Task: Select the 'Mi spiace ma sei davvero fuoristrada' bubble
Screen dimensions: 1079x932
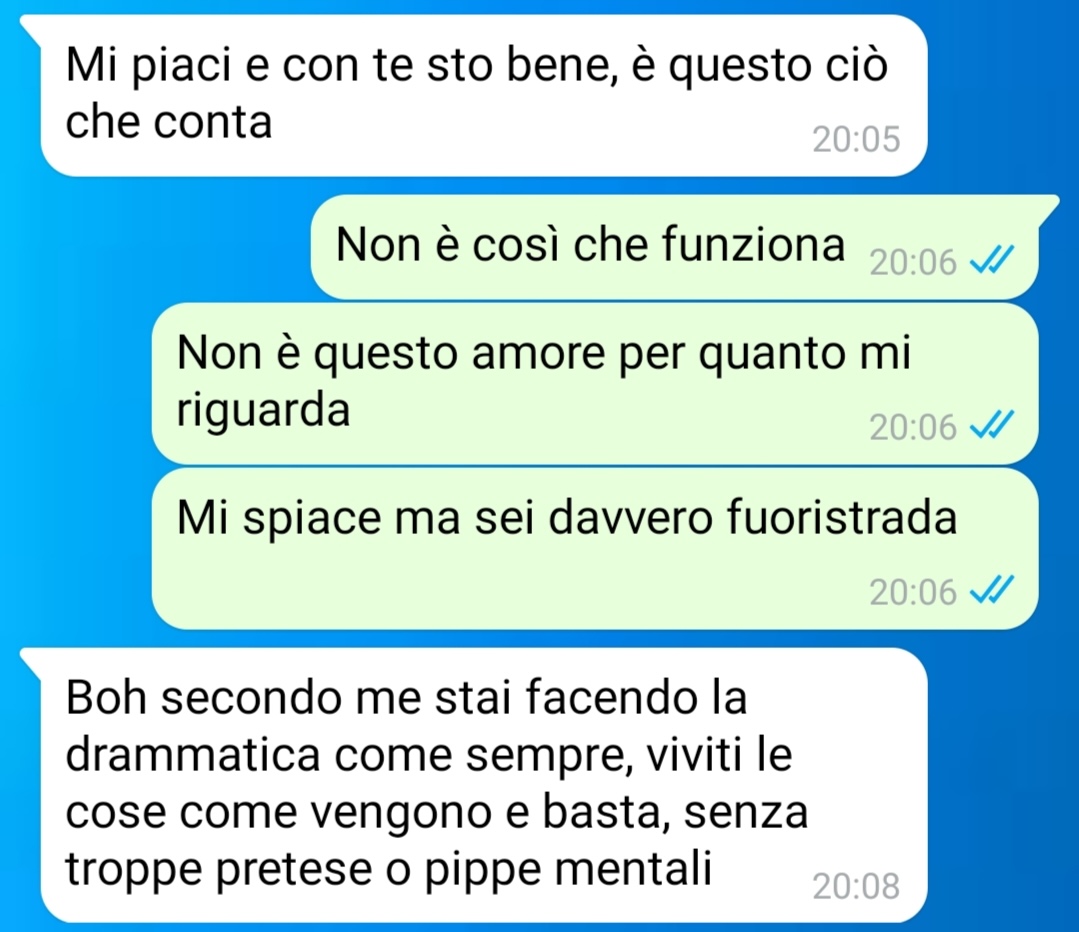Action: (x=595, y=549)
